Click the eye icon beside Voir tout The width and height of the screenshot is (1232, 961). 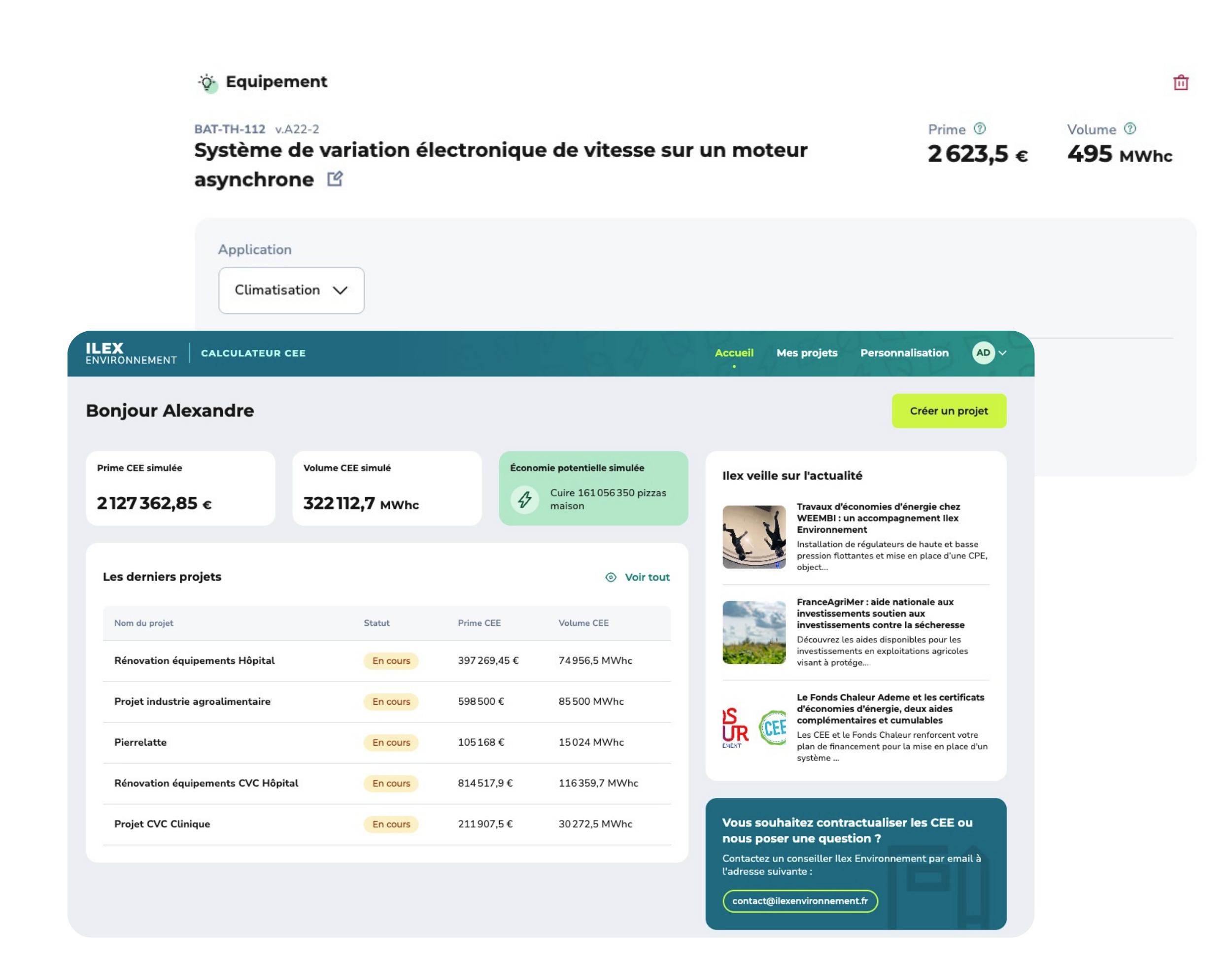point(611,577)
